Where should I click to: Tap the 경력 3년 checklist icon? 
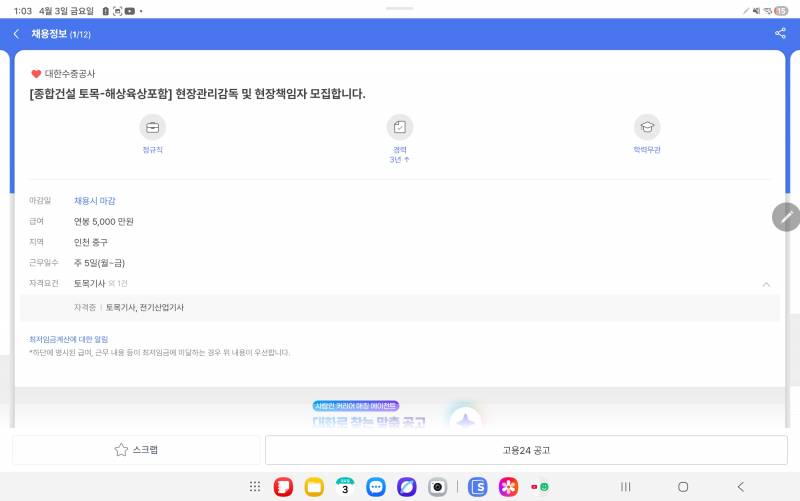tap(399, 127)
